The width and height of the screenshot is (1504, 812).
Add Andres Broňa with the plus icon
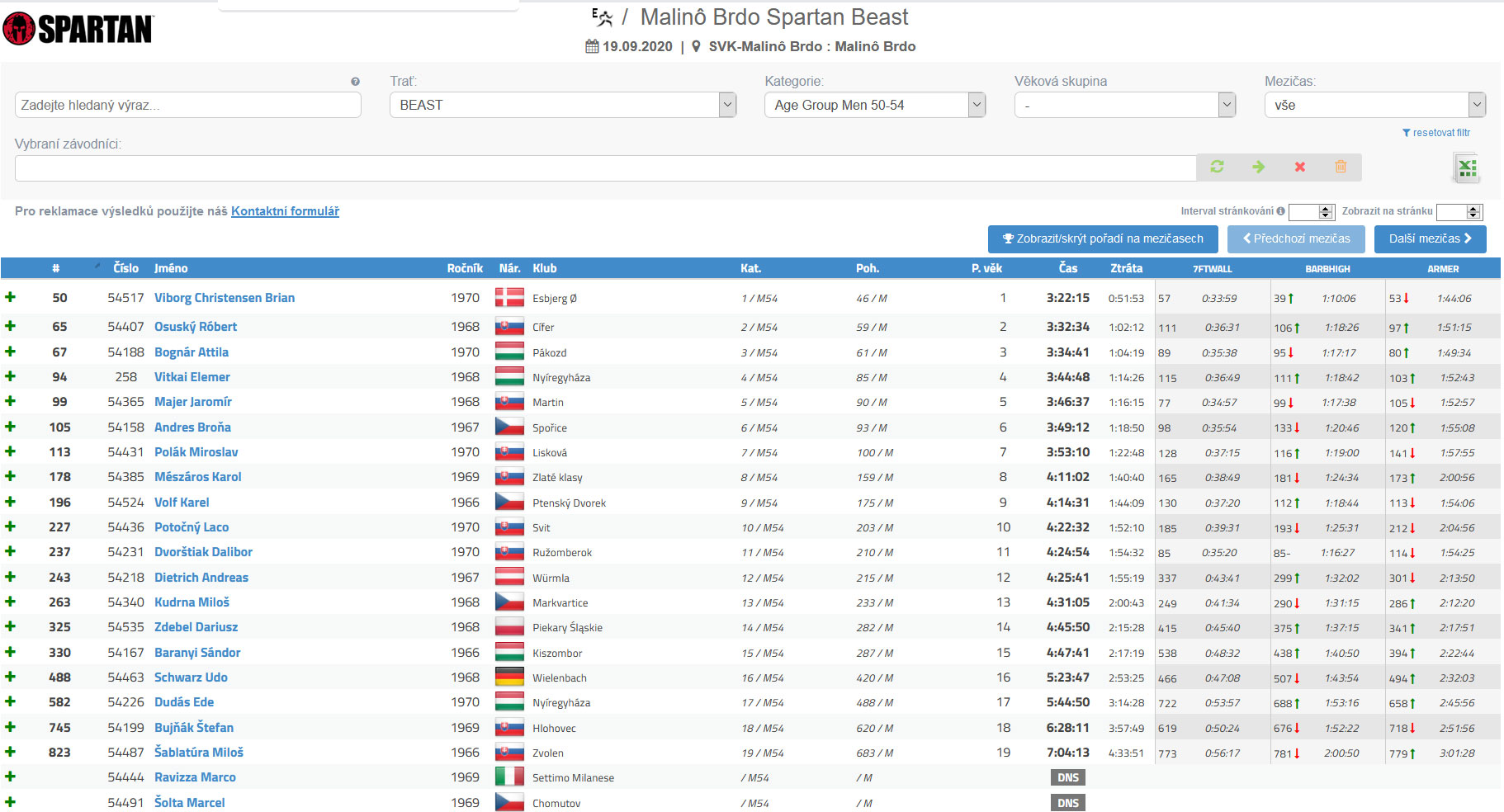10,427
